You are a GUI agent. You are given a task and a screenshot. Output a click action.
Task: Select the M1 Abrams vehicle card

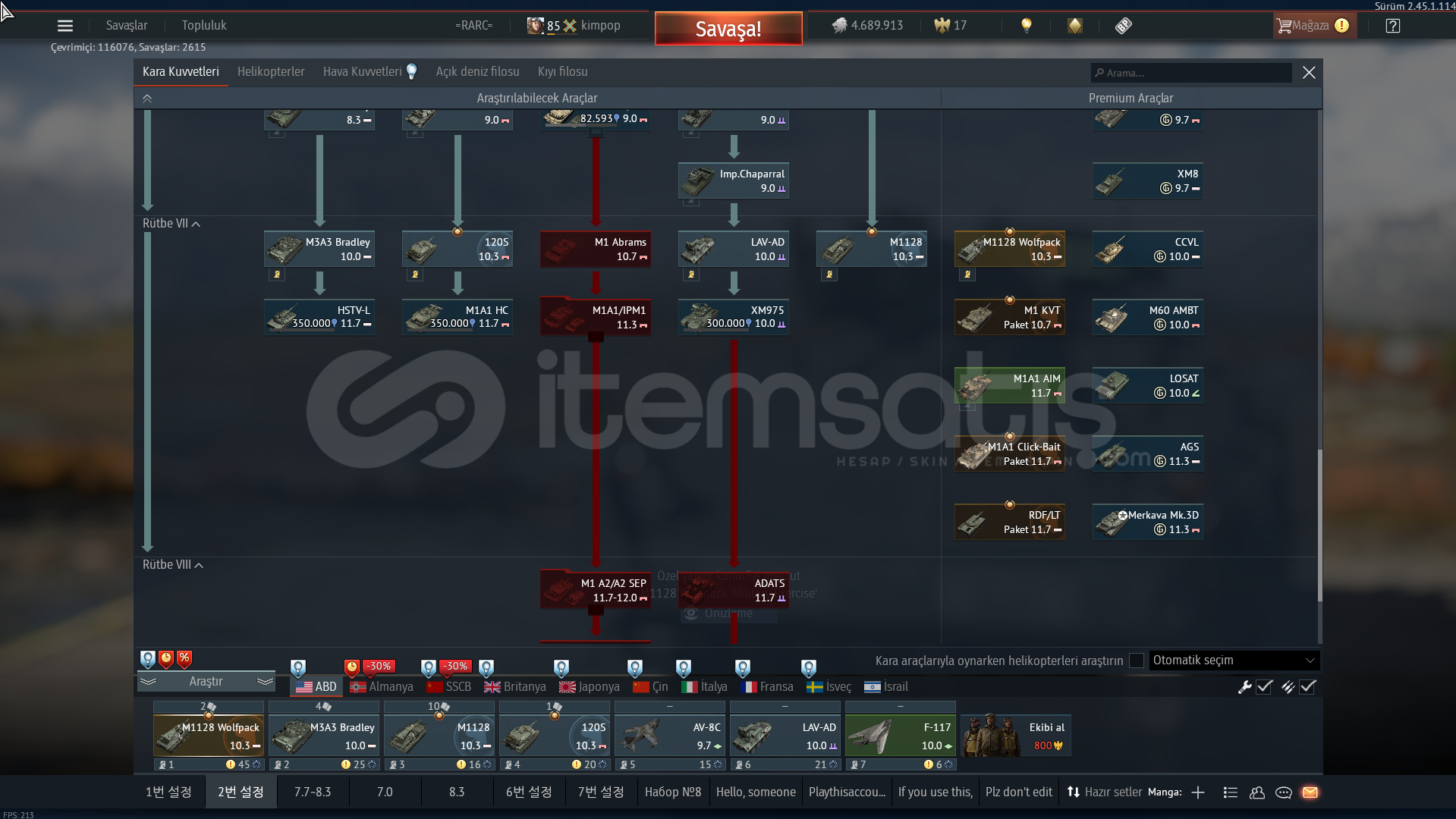click(595, 249)
